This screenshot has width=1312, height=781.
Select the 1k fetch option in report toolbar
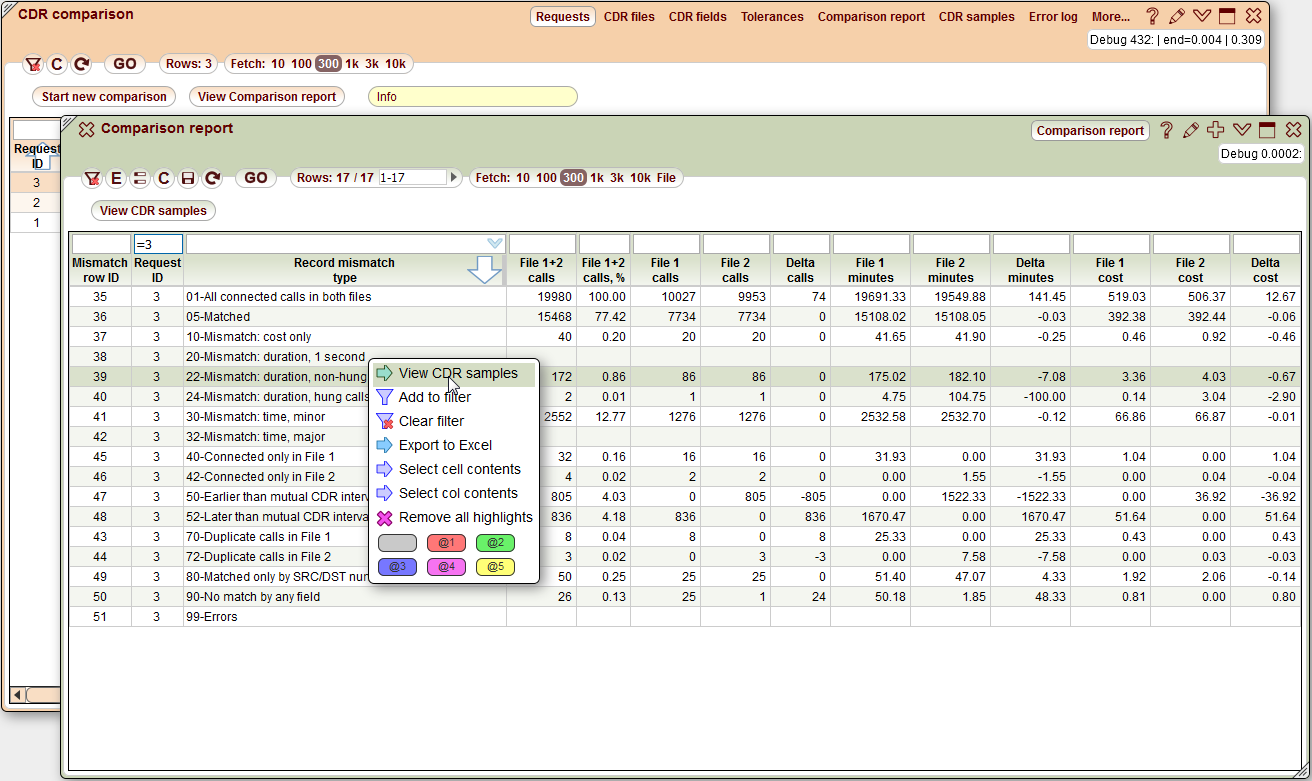597,178
